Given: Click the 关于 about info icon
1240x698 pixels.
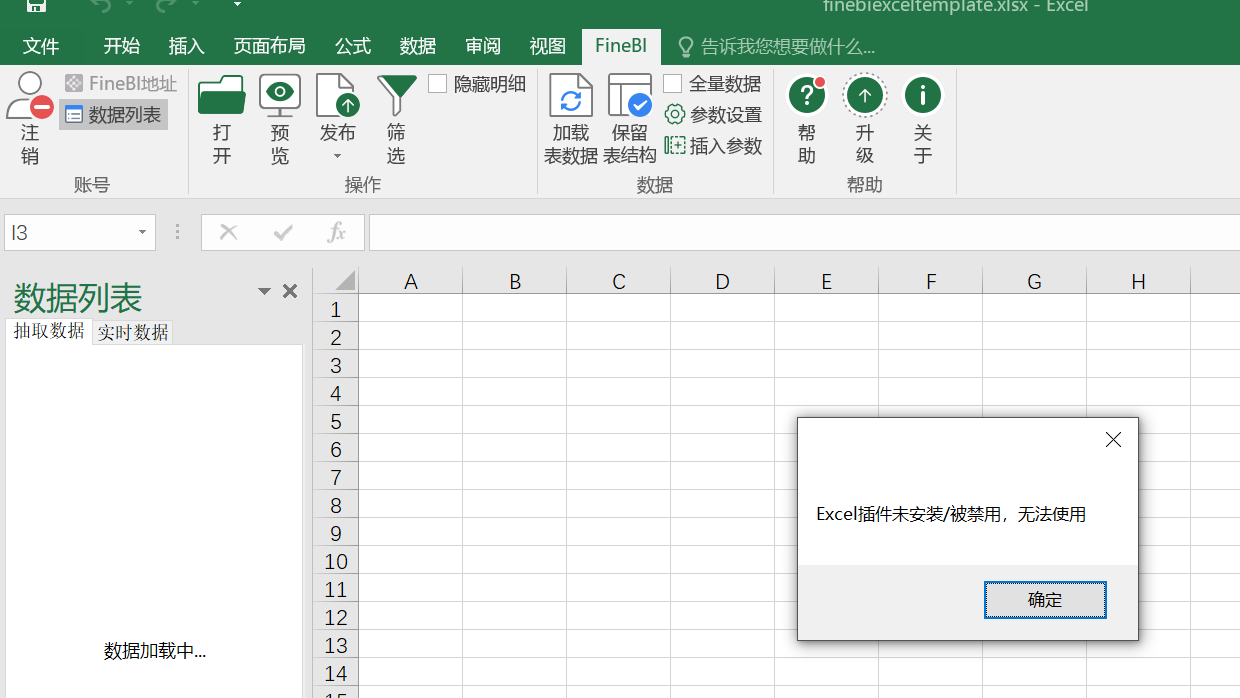Looking at the screenshot, I should pos(923,96).
